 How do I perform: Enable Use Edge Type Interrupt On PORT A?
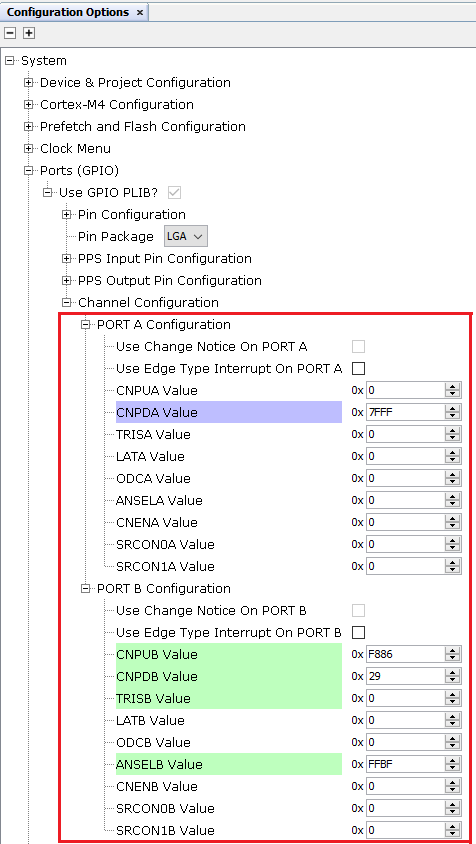[358, 369]
